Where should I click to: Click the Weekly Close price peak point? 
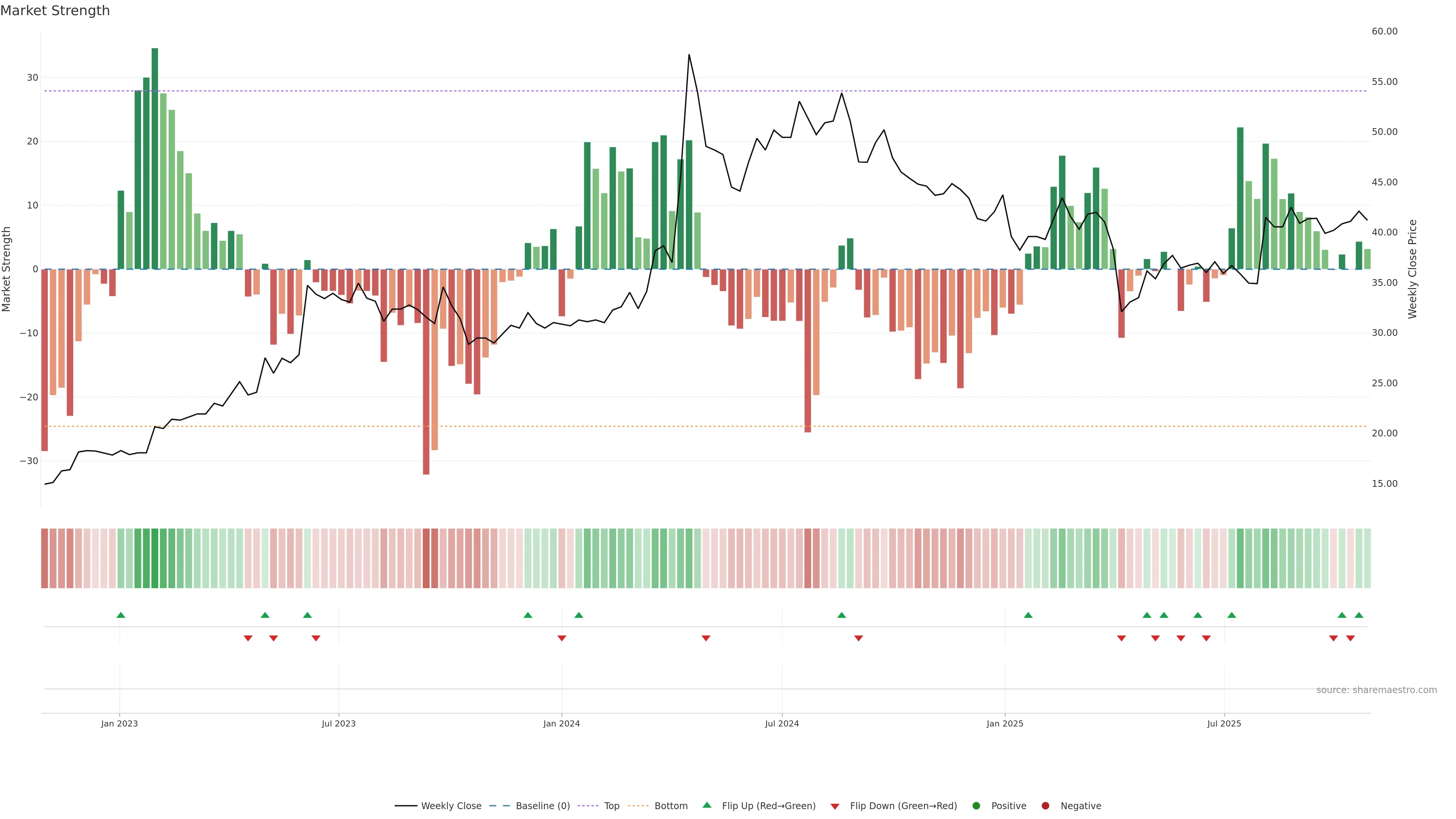point(689,55)
